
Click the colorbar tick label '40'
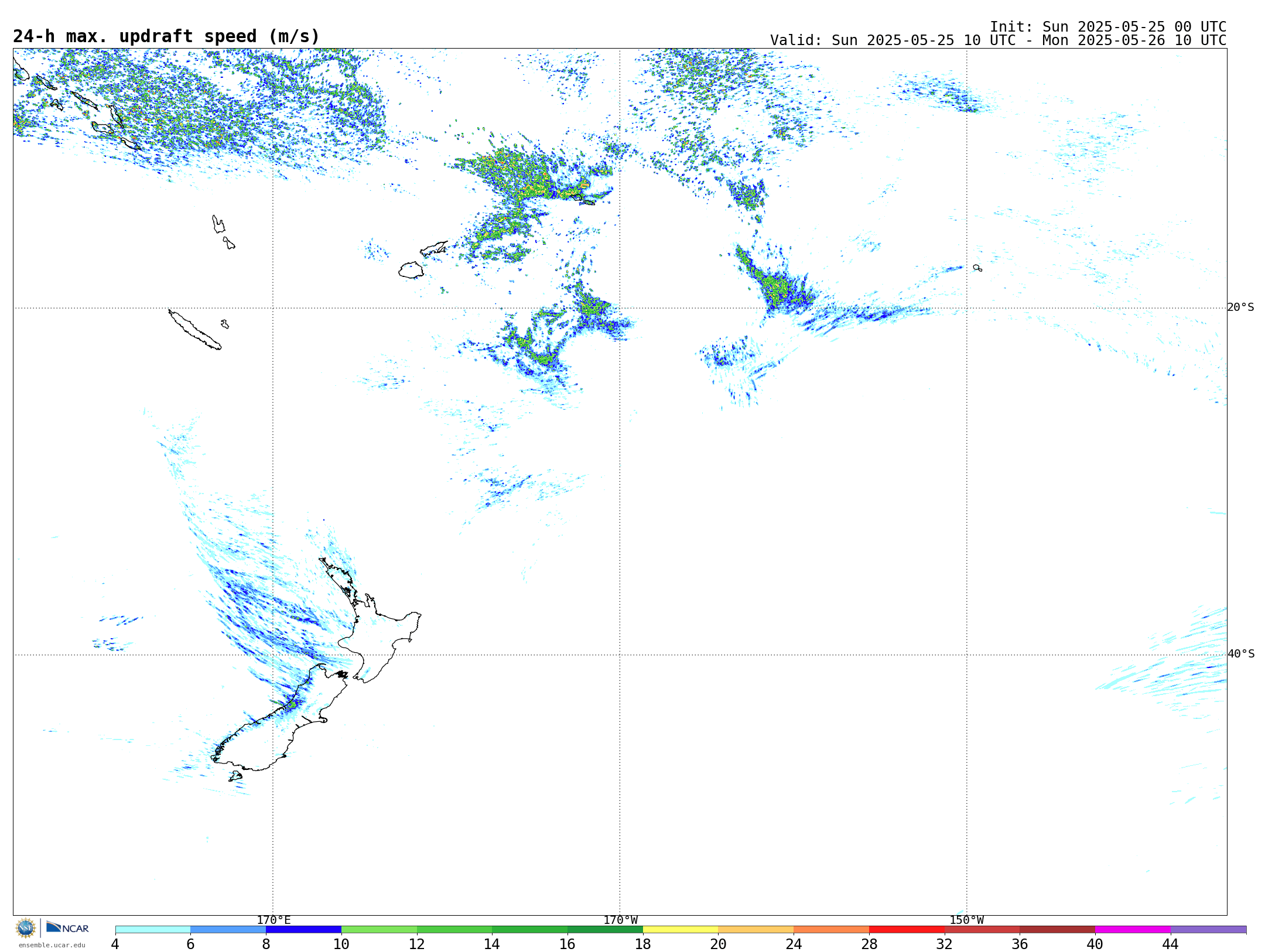(1095, 944)
